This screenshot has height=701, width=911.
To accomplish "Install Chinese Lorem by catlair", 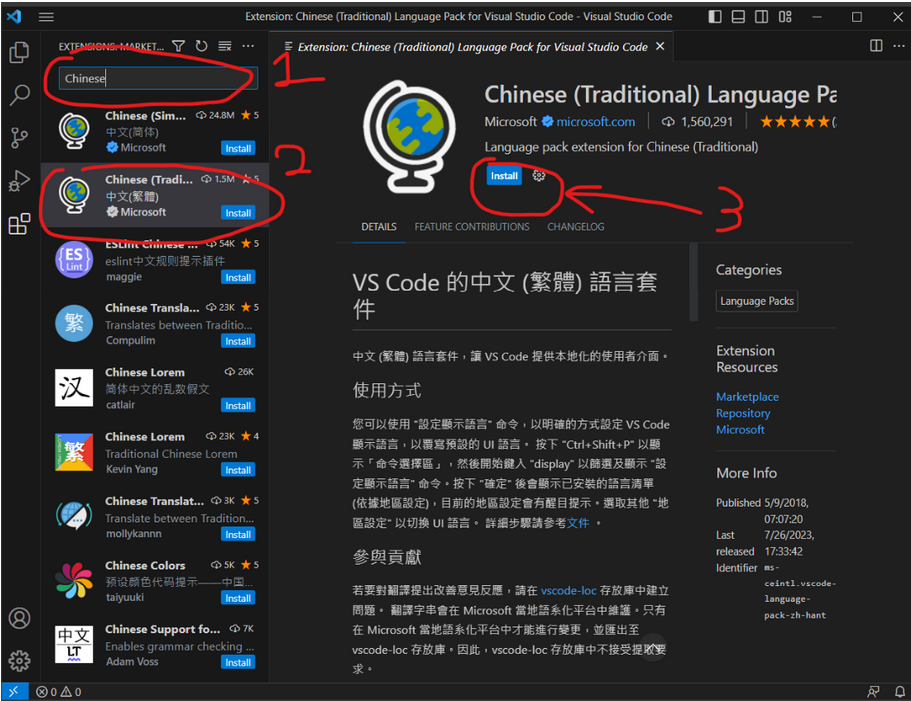I will click(238, 406).
